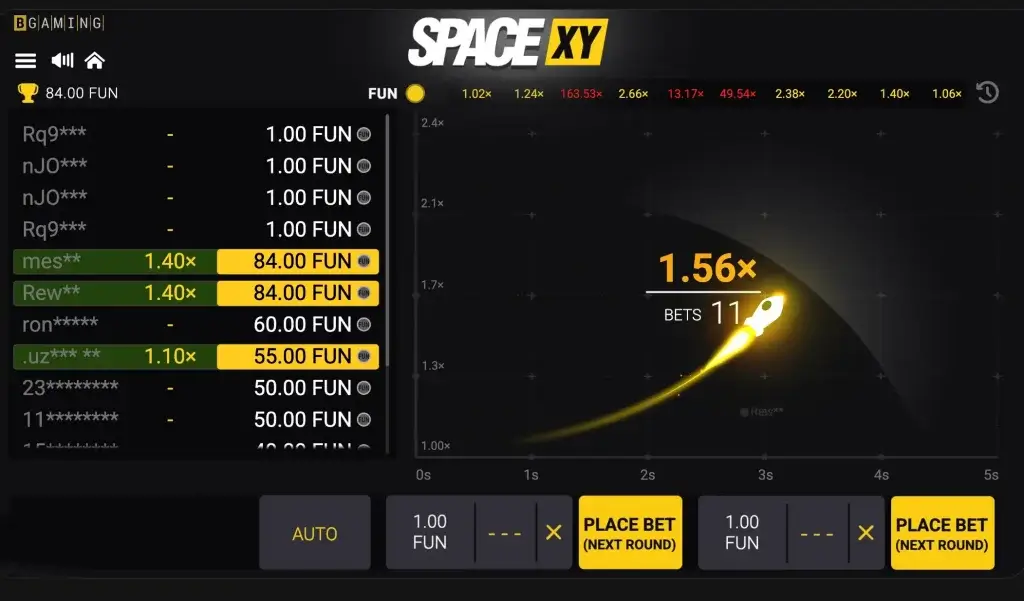Screen dimensions: 1024x601
Task: Click the Space XY logo
Action: coord(507,42)
